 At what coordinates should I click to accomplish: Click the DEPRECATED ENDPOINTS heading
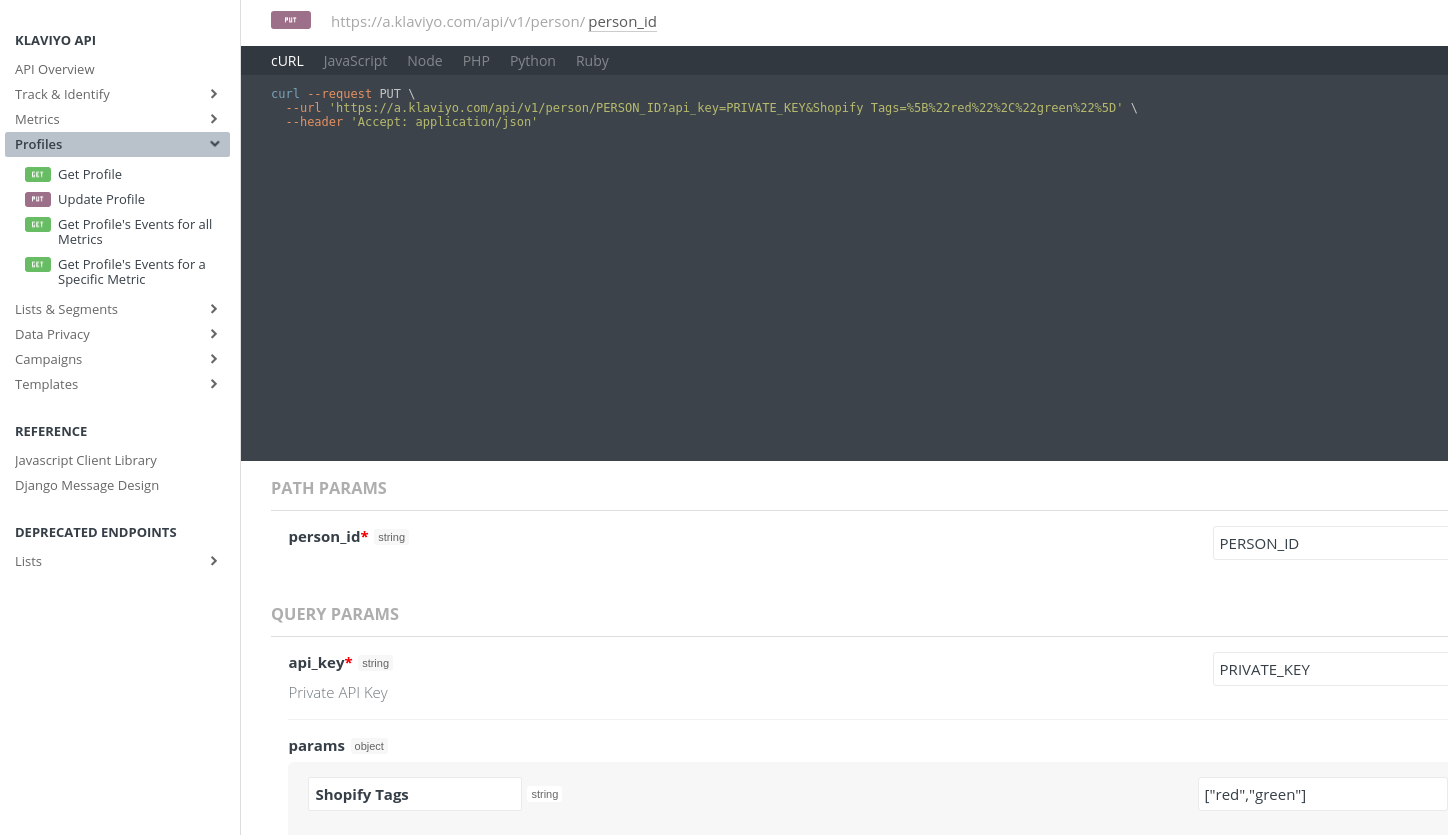pyautogui.click(x=96, y=532)
